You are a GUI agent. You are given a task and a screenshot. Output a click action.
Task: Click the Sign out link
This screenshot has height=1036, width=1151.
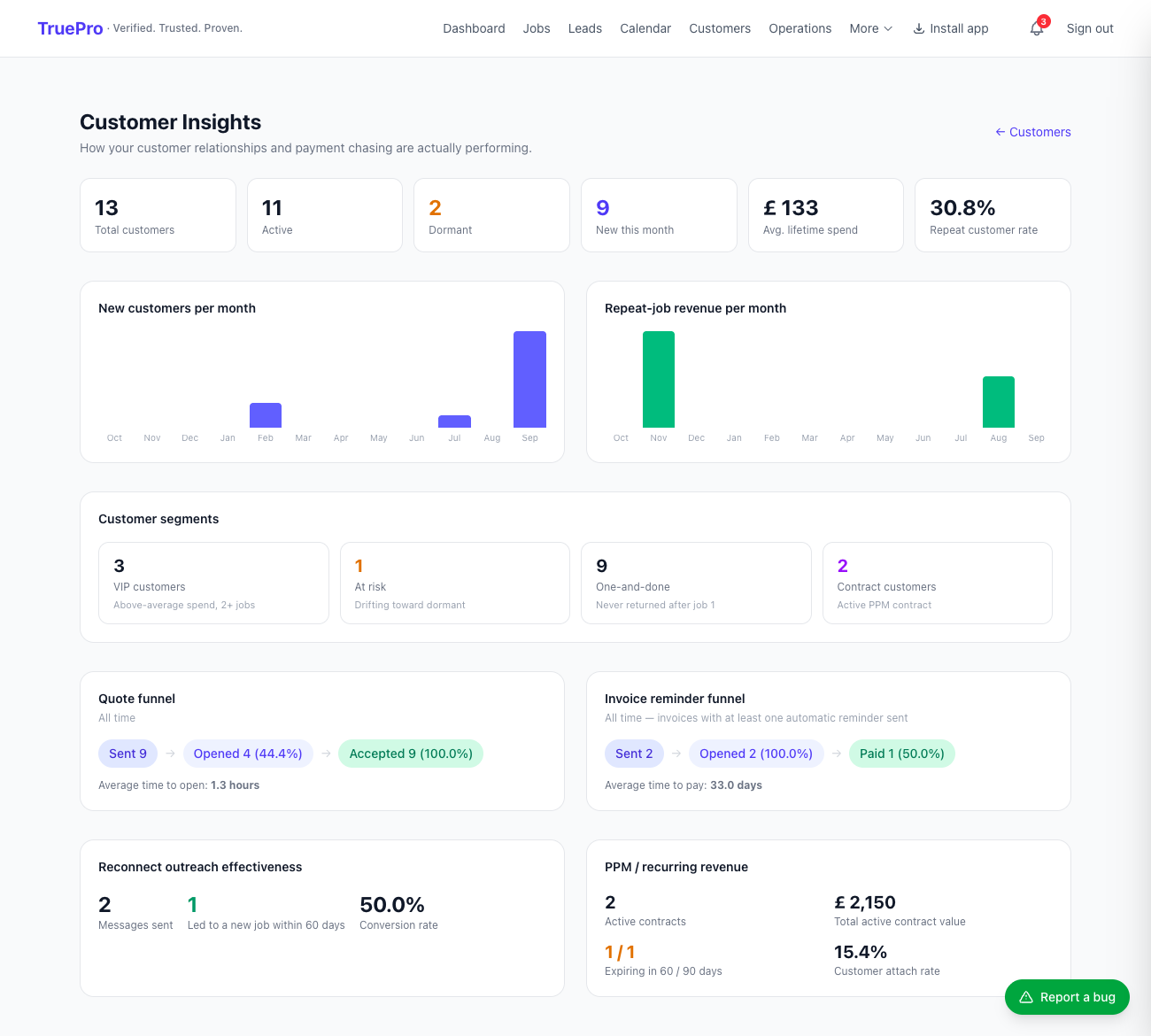tap(1090, 28)
